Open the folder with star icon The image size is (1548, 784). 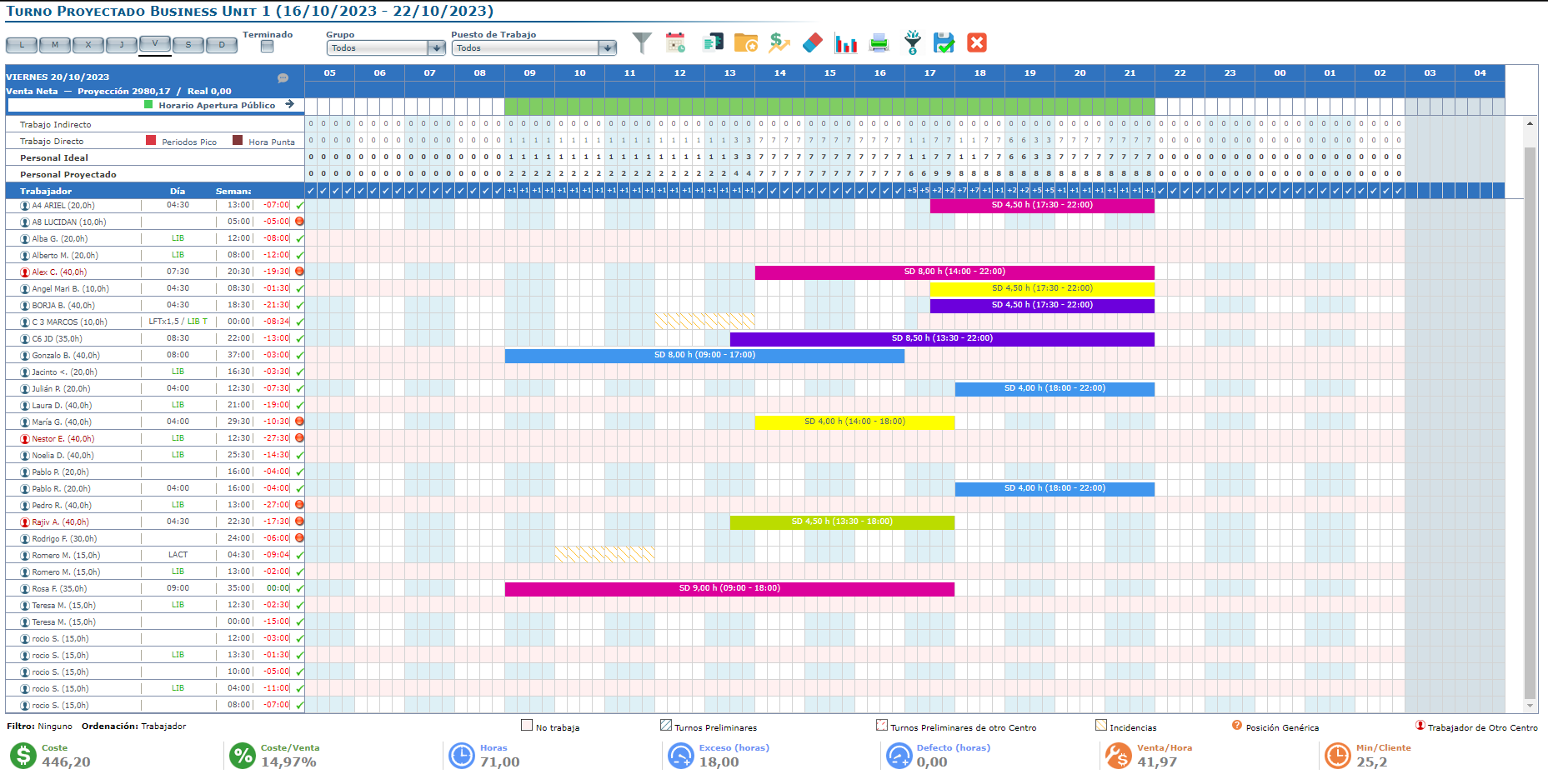[x=746, y=42]
